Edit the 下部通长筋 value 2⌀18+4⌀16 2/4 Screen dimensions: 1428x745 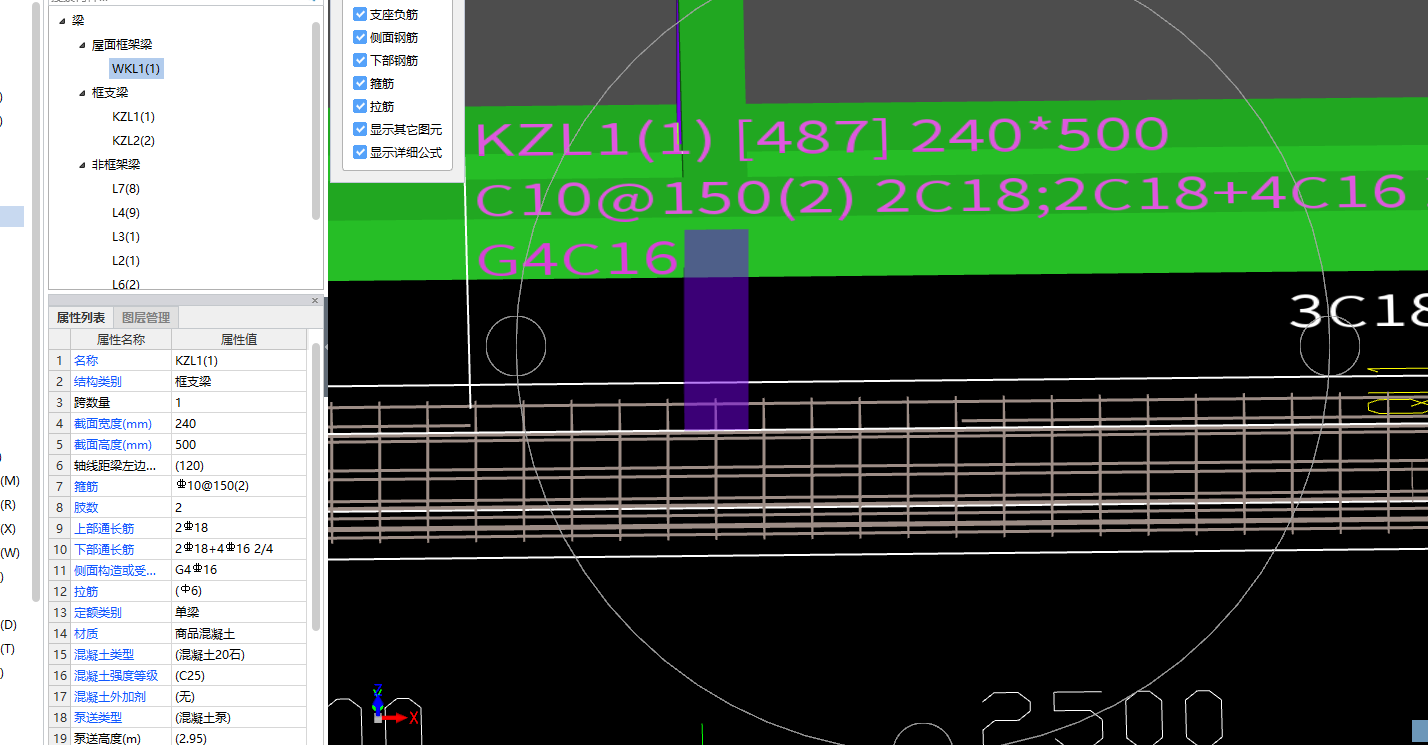[239, 550]
